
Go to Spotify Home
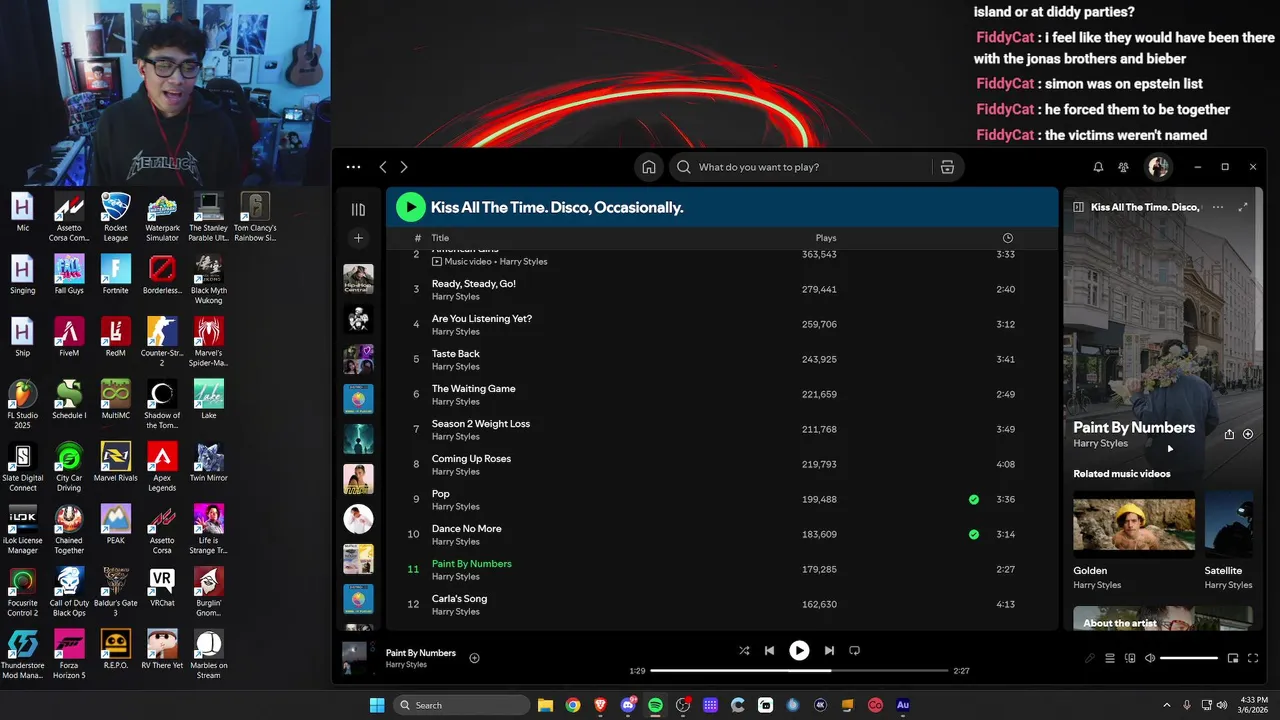tap(649, 167)
